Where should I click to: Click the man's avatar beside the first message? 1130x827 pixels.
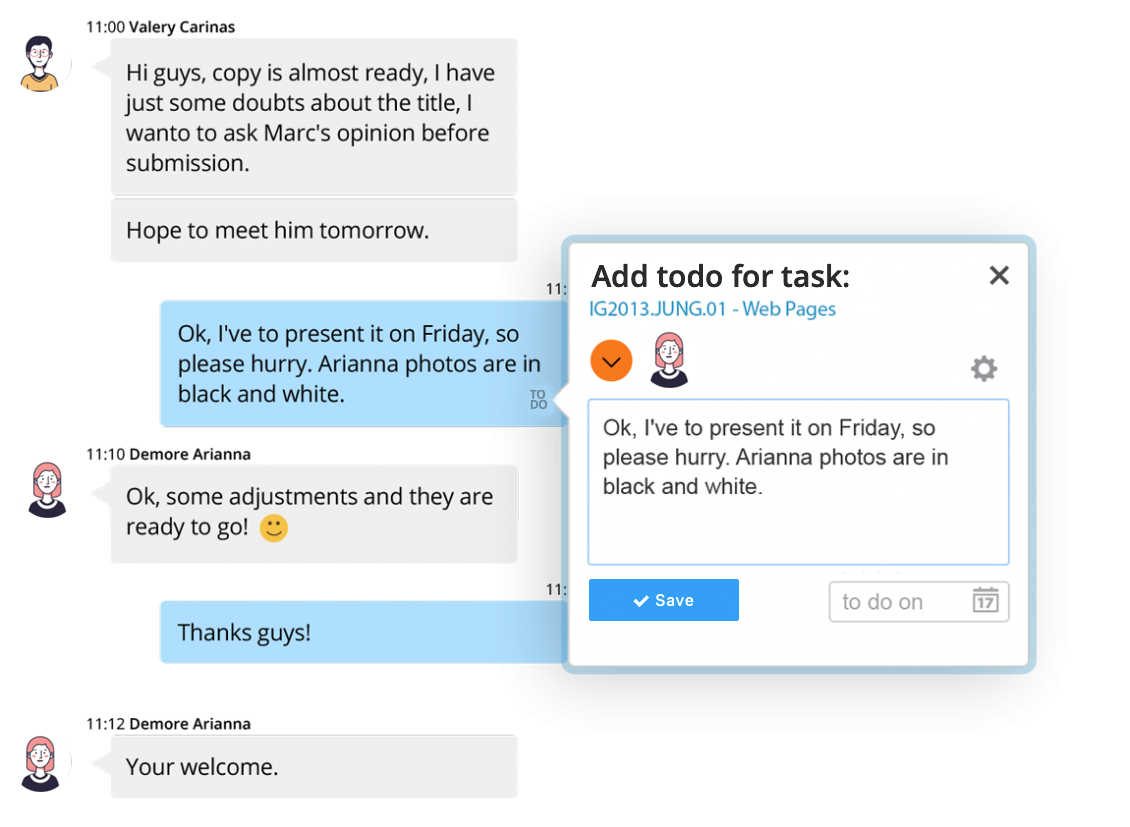point(44,63)
